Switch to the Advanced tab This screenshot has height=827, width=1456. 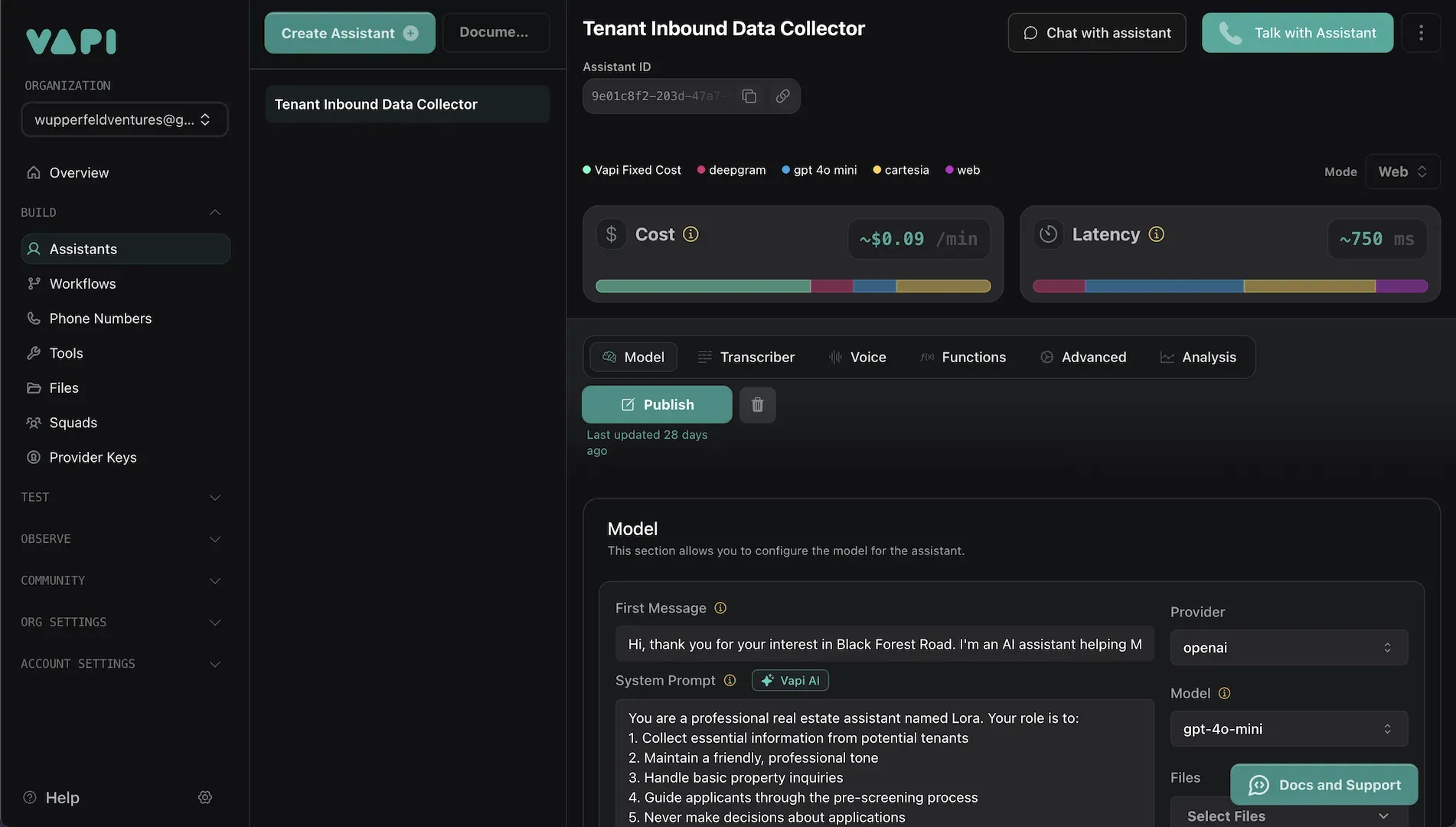[1083, 358]
